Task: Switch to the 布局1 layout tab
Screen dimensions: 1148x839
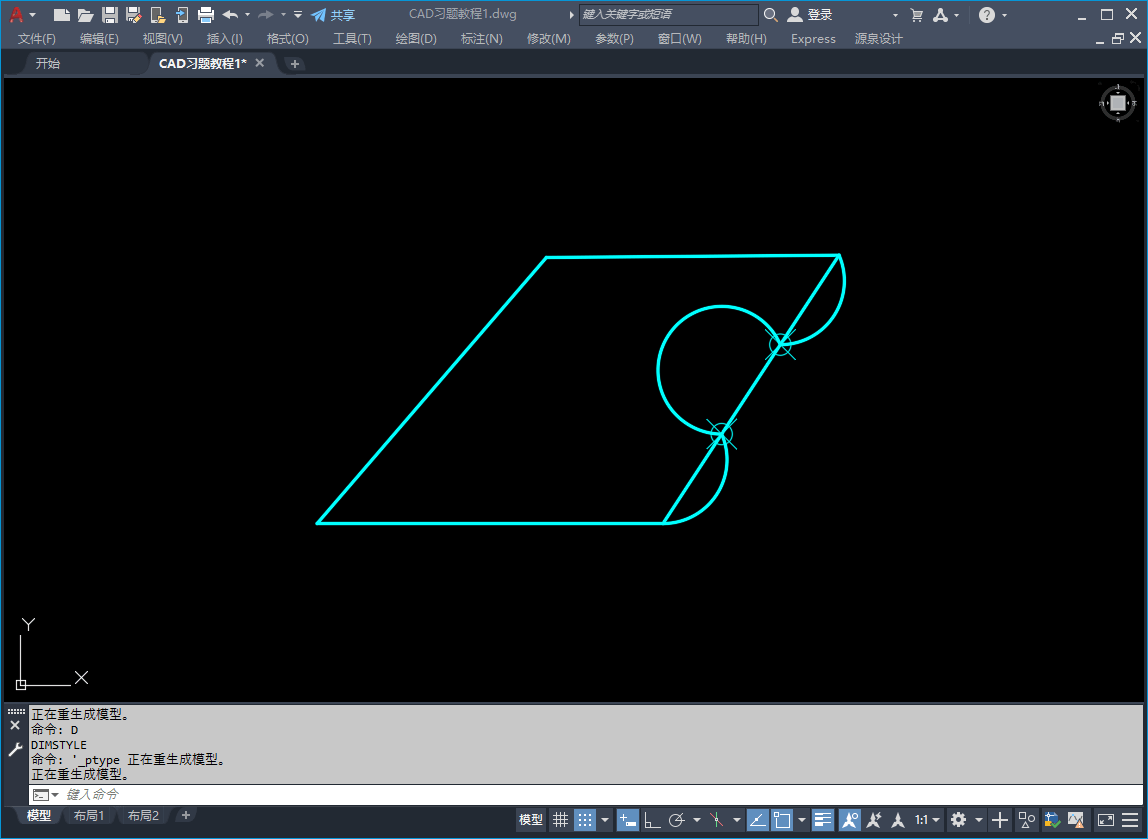Action: click(89, 816)
